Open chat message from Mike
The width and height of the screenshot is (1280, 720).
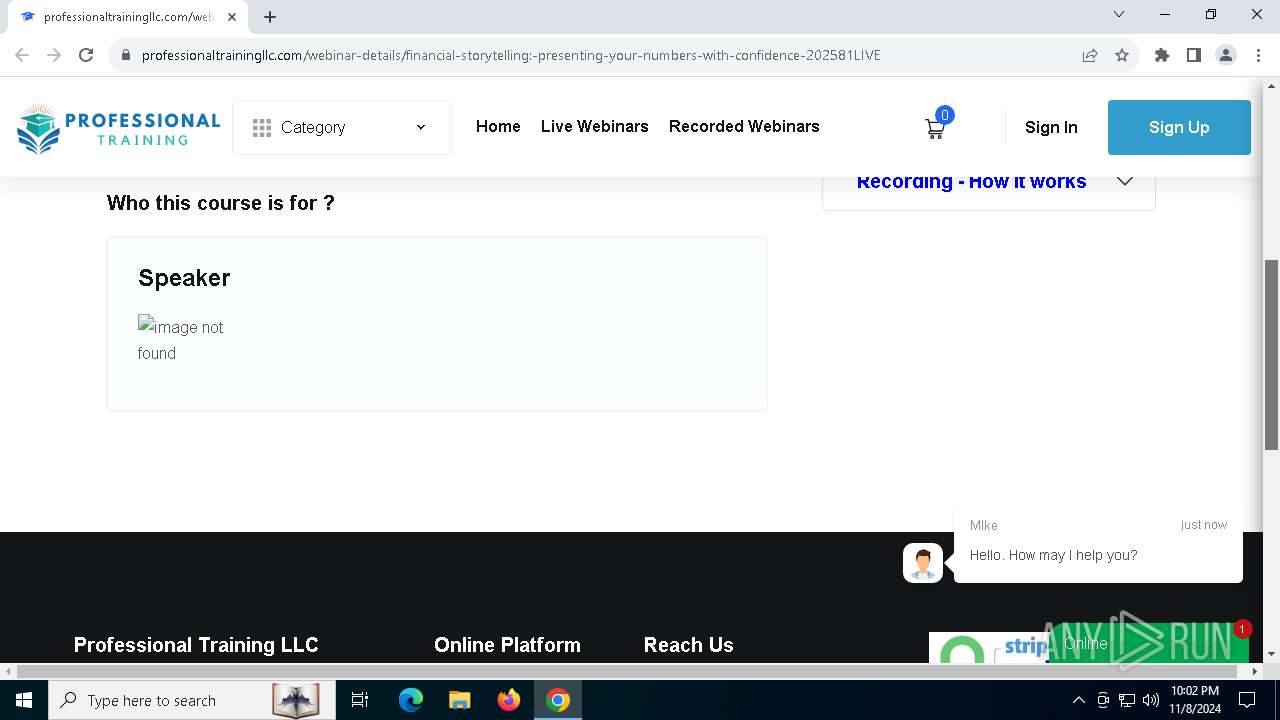click(1098, 544)
